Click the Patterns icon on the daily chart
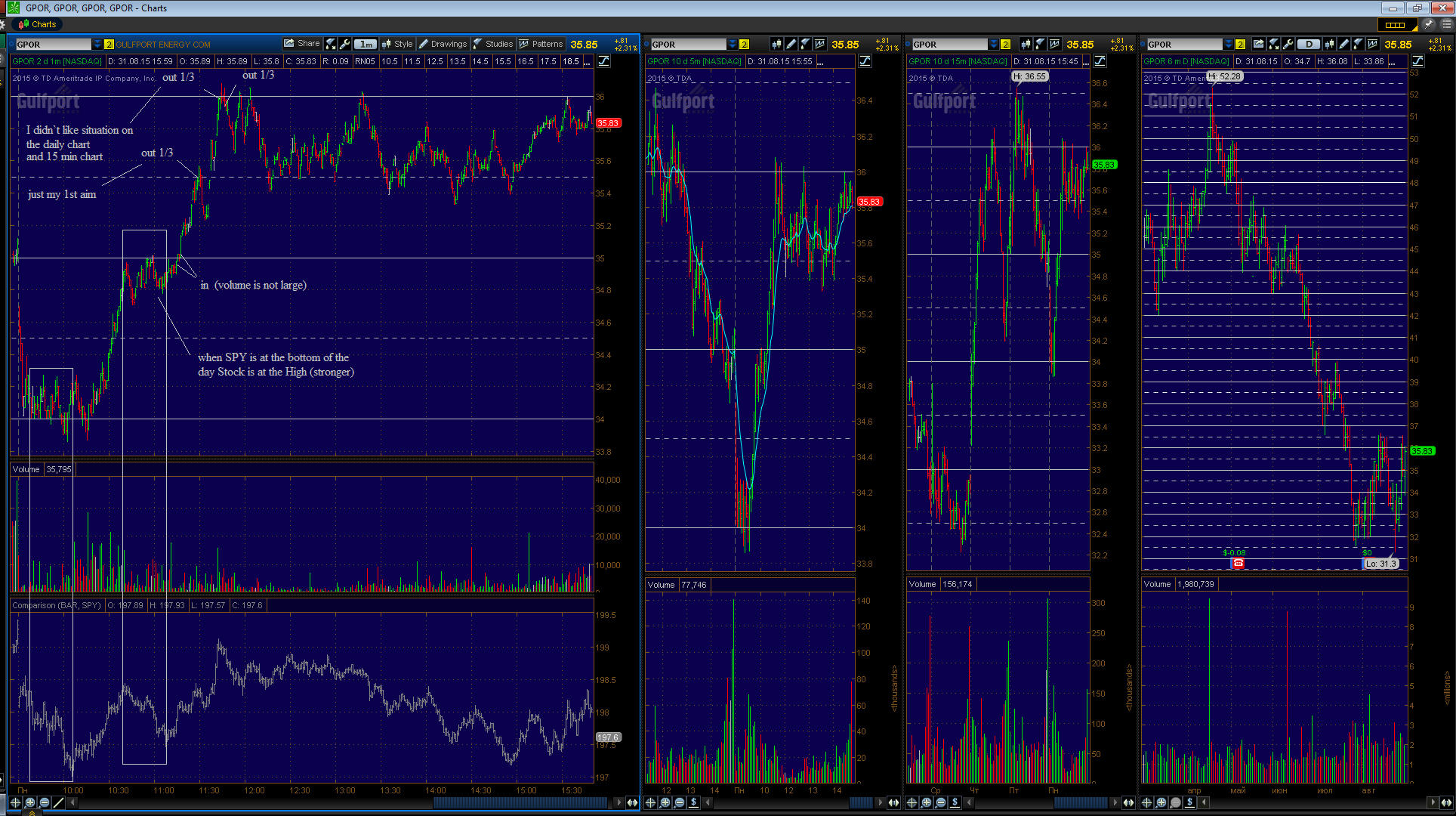 (x=1372, y=44)
